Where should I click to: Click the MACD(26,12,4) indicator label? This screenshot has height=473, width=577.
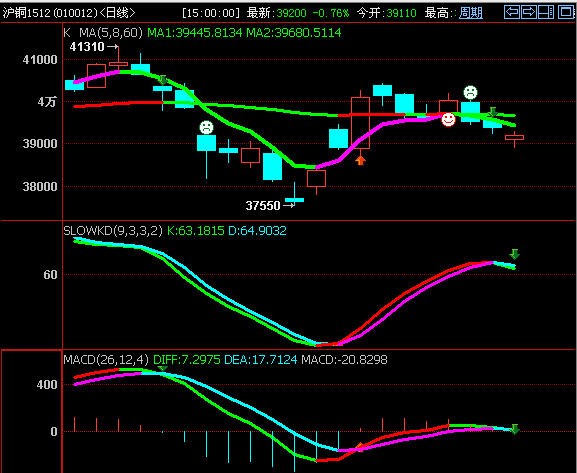pos(106,359)
